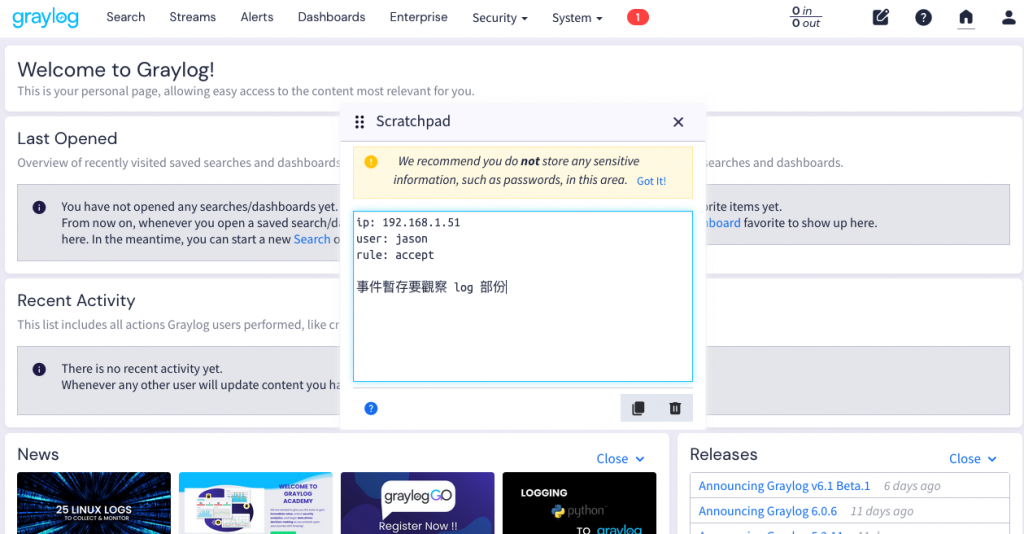
Task: Click '11 days ago' release date text
Action: click(x=882, y=511)
